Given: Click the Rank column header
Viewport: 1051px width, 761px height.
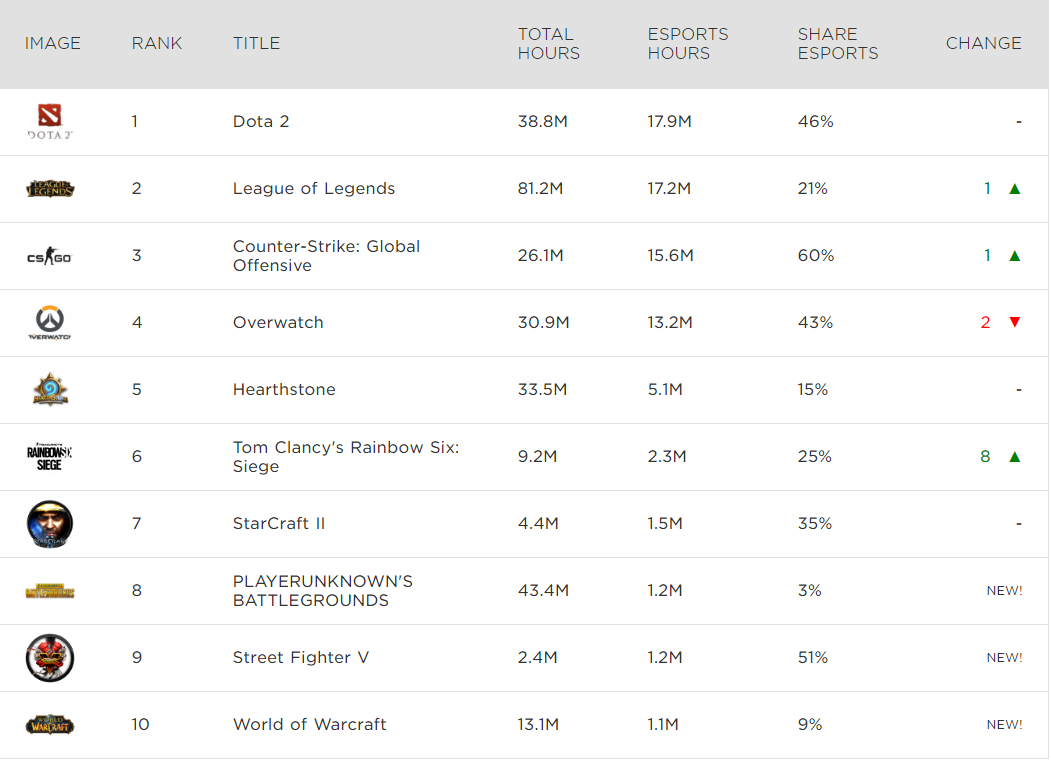Looking at the screenshot, I should (157, 43).
